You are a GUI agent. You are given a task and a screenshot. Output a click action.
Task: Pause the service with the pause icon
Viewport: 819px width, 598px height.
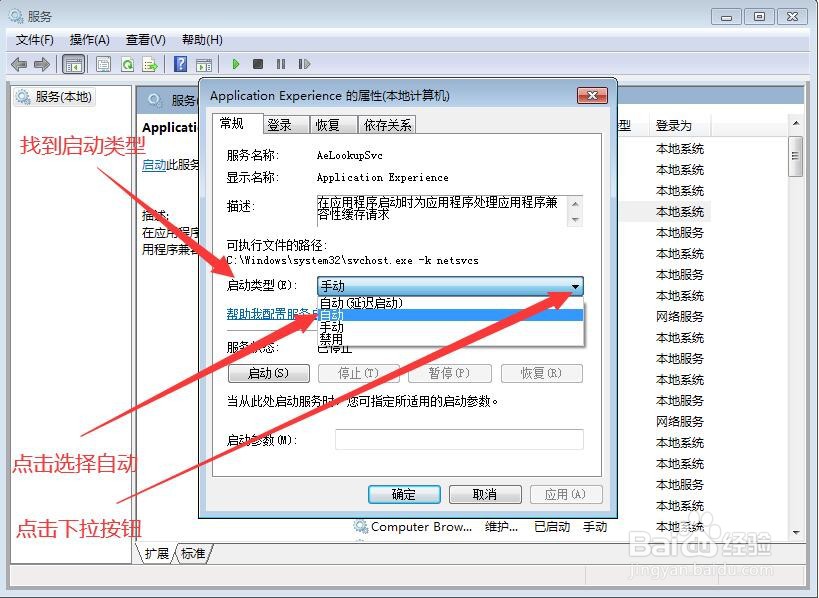(x=281, y=64)
